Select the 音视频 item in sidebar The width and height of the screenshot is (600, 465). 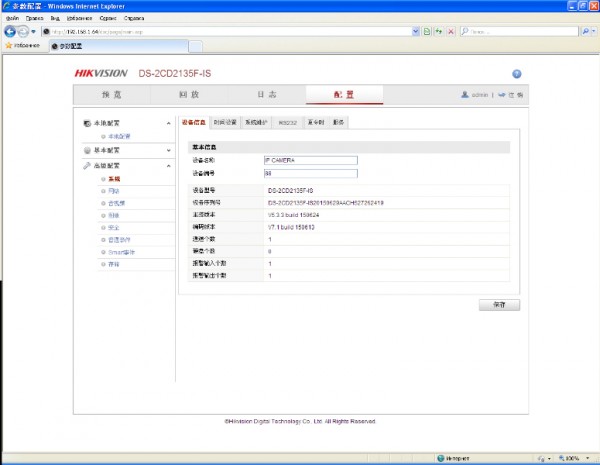pyautogui.click(x=117, y=203)
